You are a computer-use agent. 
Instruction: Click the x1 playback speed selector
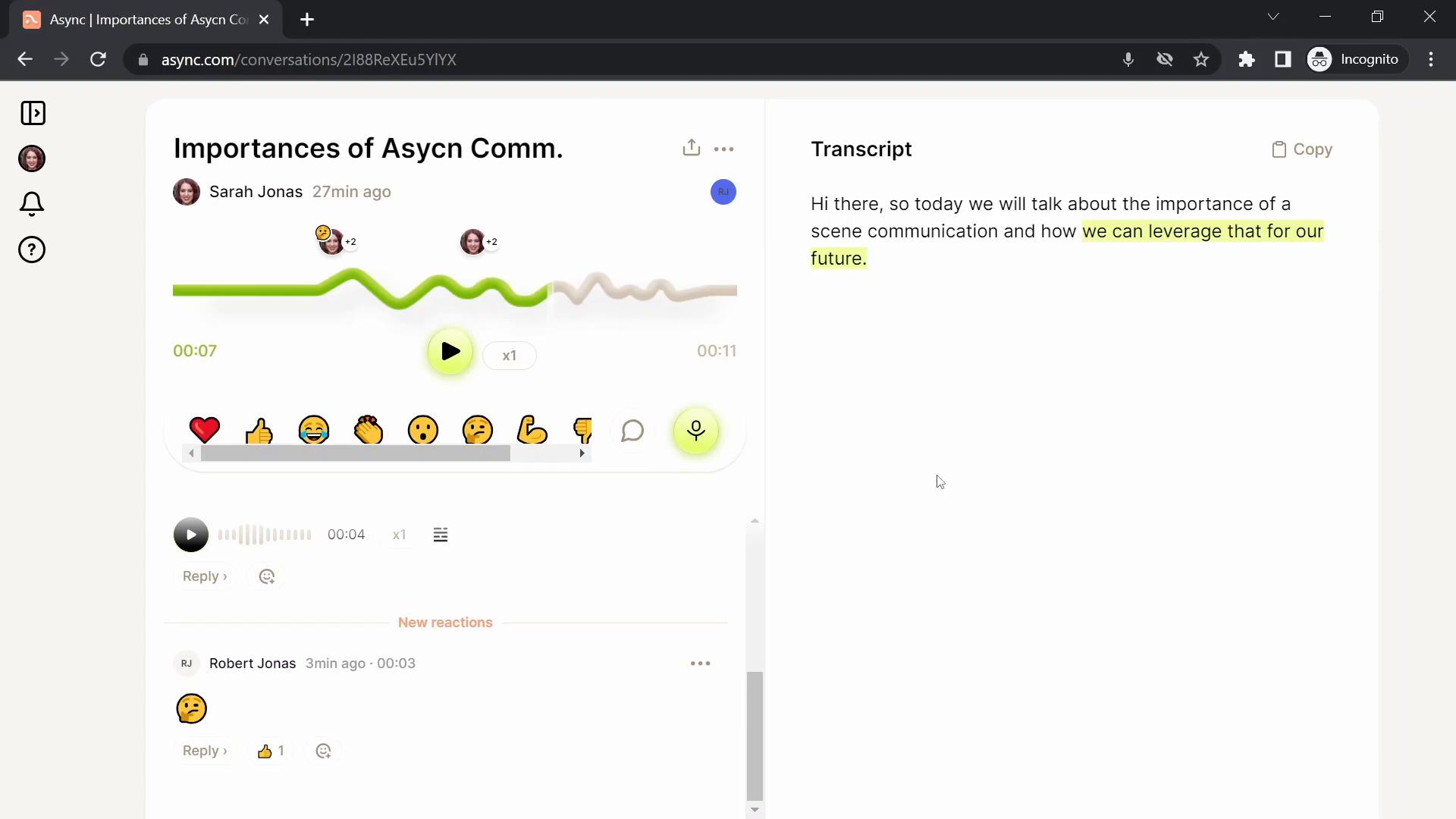tap(510, 355)
